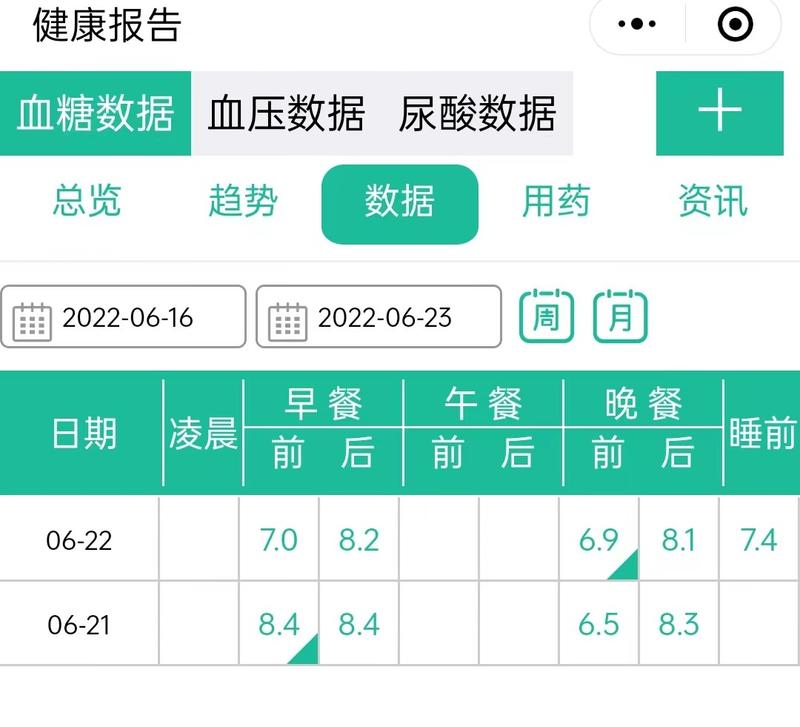Open 06-21 after-breakfast value 8.4
Image resolution: width=800 pixels, height=727 pixels.
359,624
